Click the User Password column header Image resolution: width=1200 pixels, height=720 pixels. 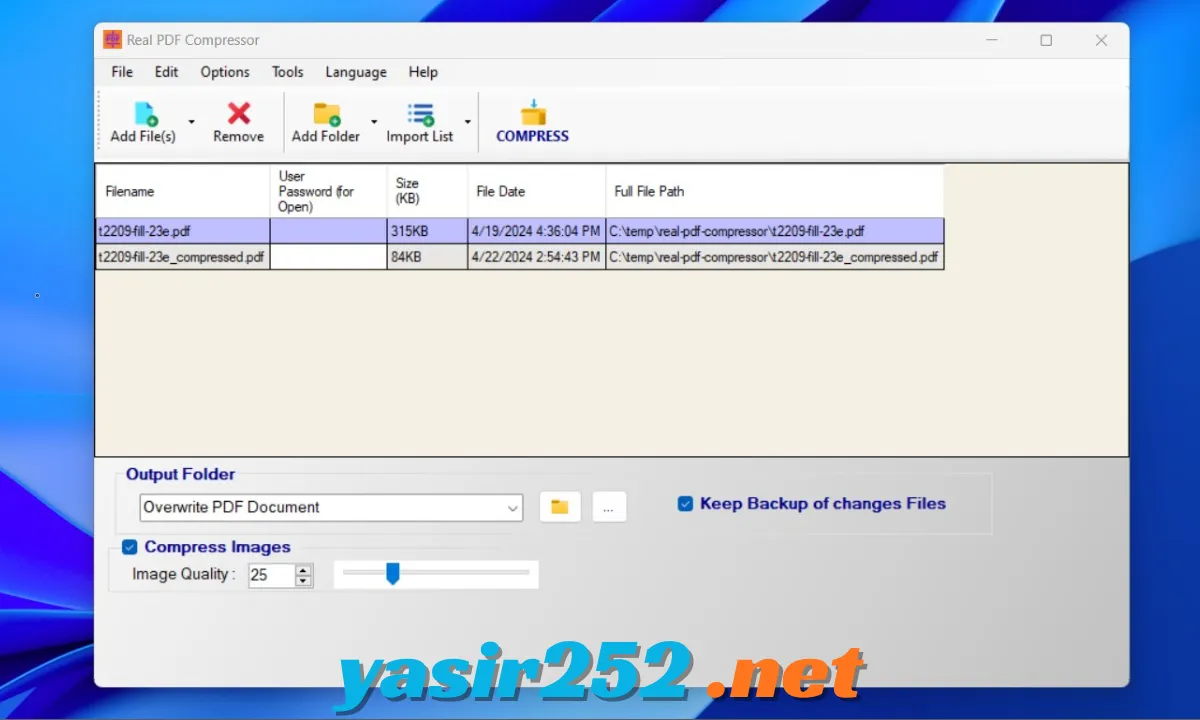pyautogui.click(x=329, y=191)
